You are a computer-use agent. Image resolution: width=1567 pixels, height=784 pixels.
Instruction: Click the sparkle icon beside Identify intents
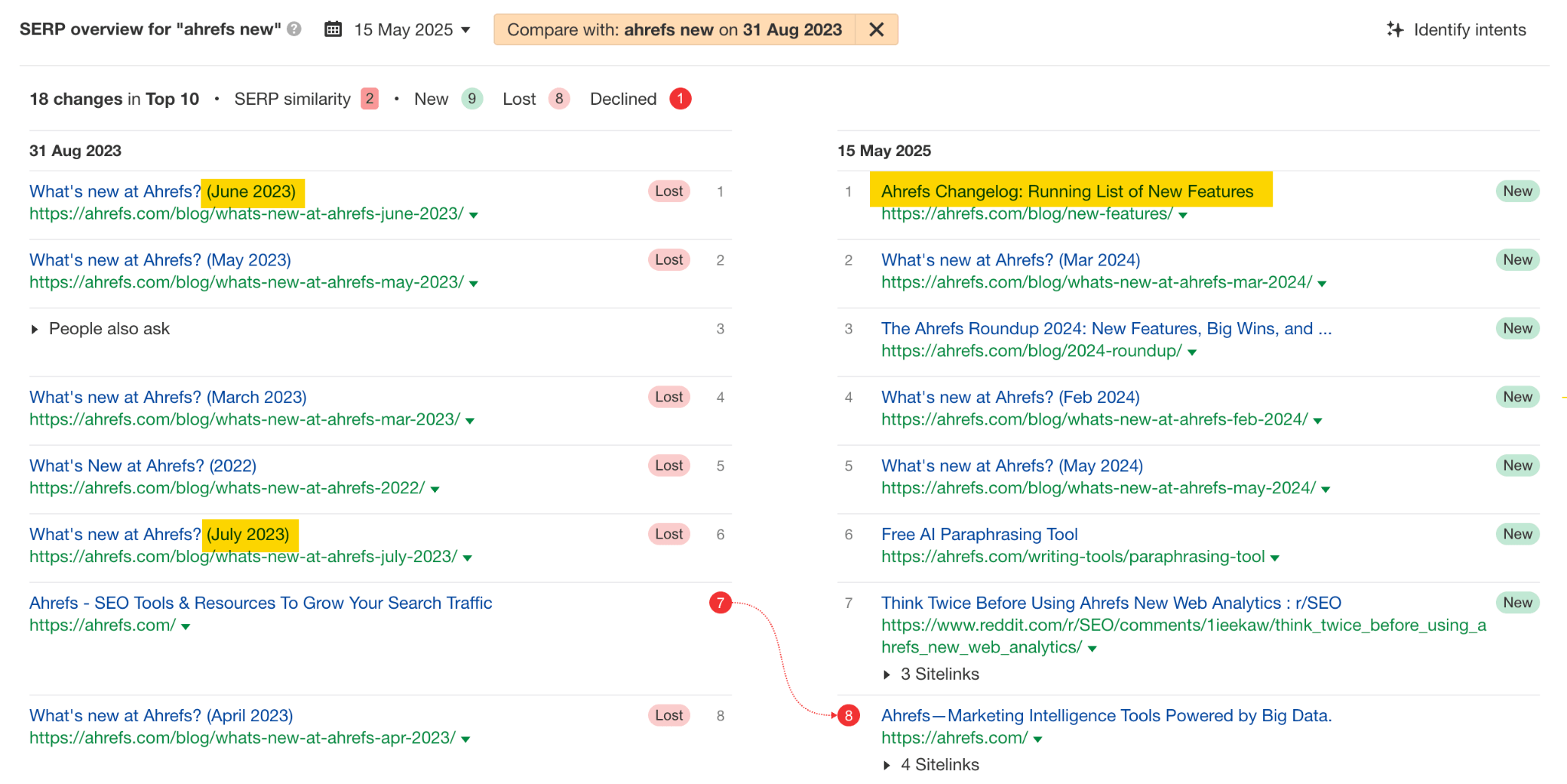click(x=1396, y=29)
